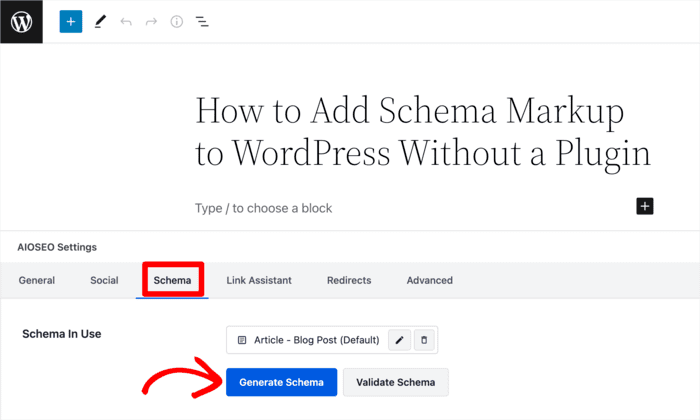Screen dimensions: 700x420
Task: Select the Schema tab
Action: pos(172,280)
